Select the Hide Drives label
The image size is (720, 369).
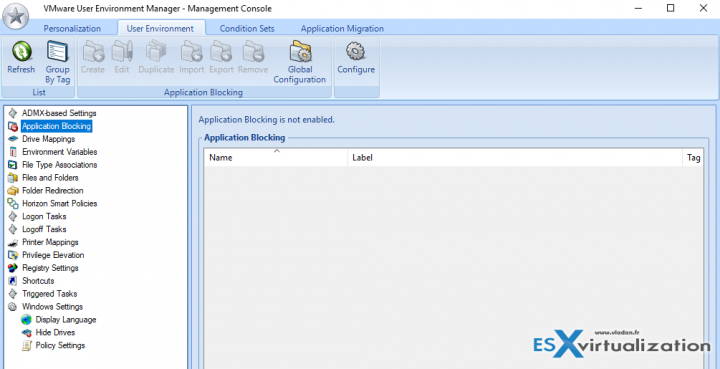55,332
